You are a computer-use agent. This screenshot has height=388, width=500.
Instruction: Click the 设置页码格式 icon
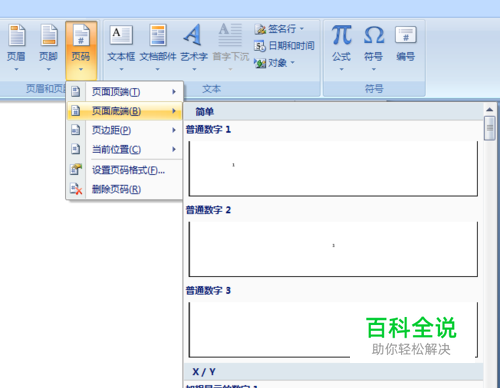click(x=76, y=170)
